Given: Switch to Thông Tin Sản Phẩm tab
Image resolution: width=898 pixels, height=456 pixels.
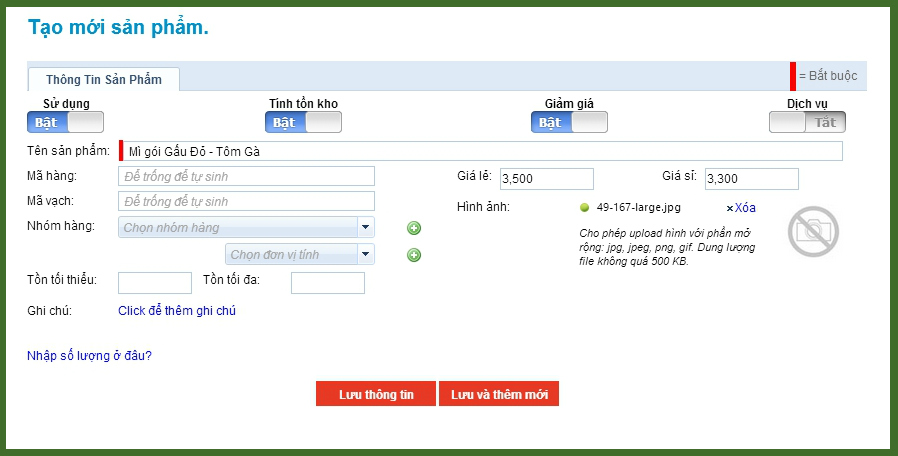Looking at the screenshot, I should pyautogui.click(x=104, y=79).
